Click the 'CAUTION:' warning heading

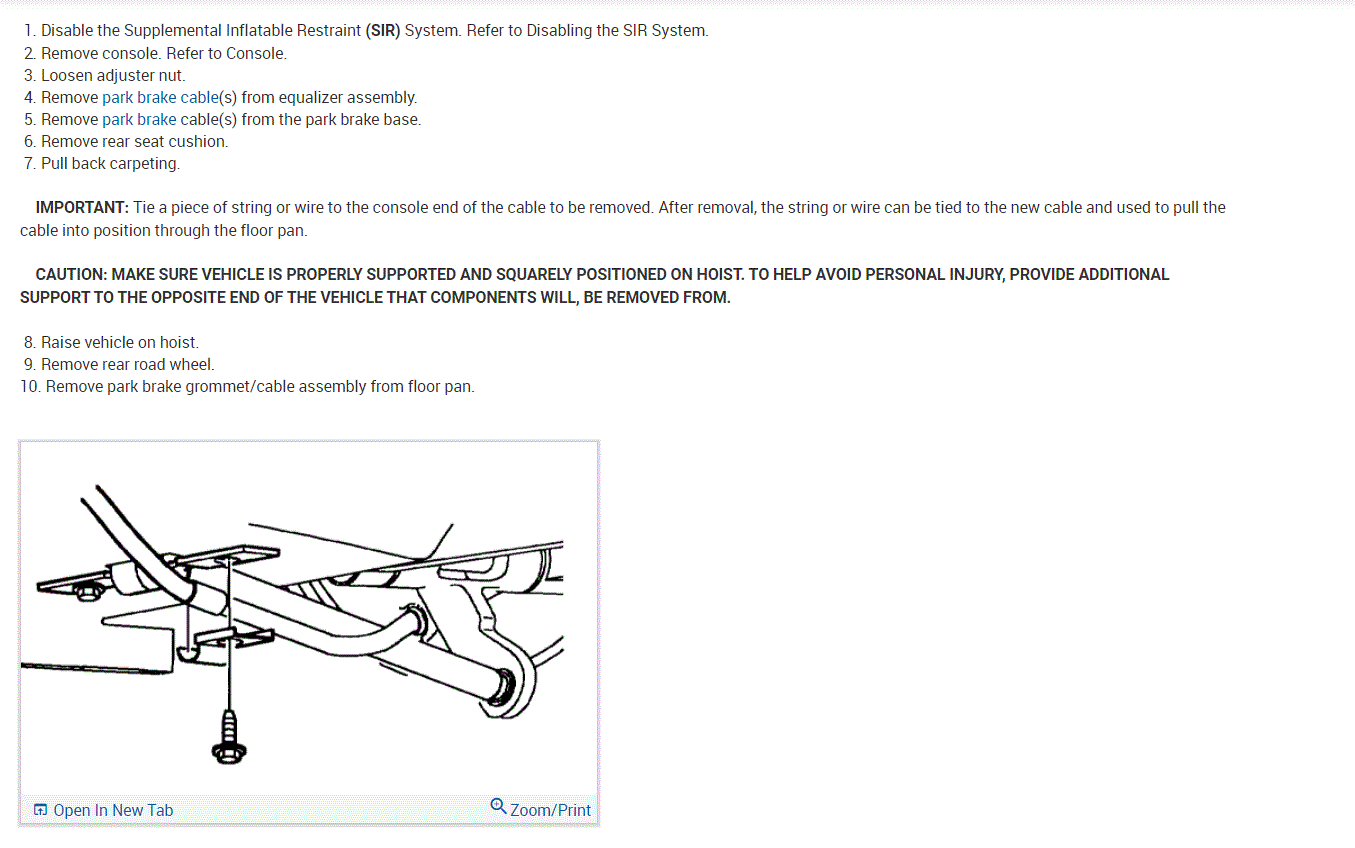[x=71, y=274]
